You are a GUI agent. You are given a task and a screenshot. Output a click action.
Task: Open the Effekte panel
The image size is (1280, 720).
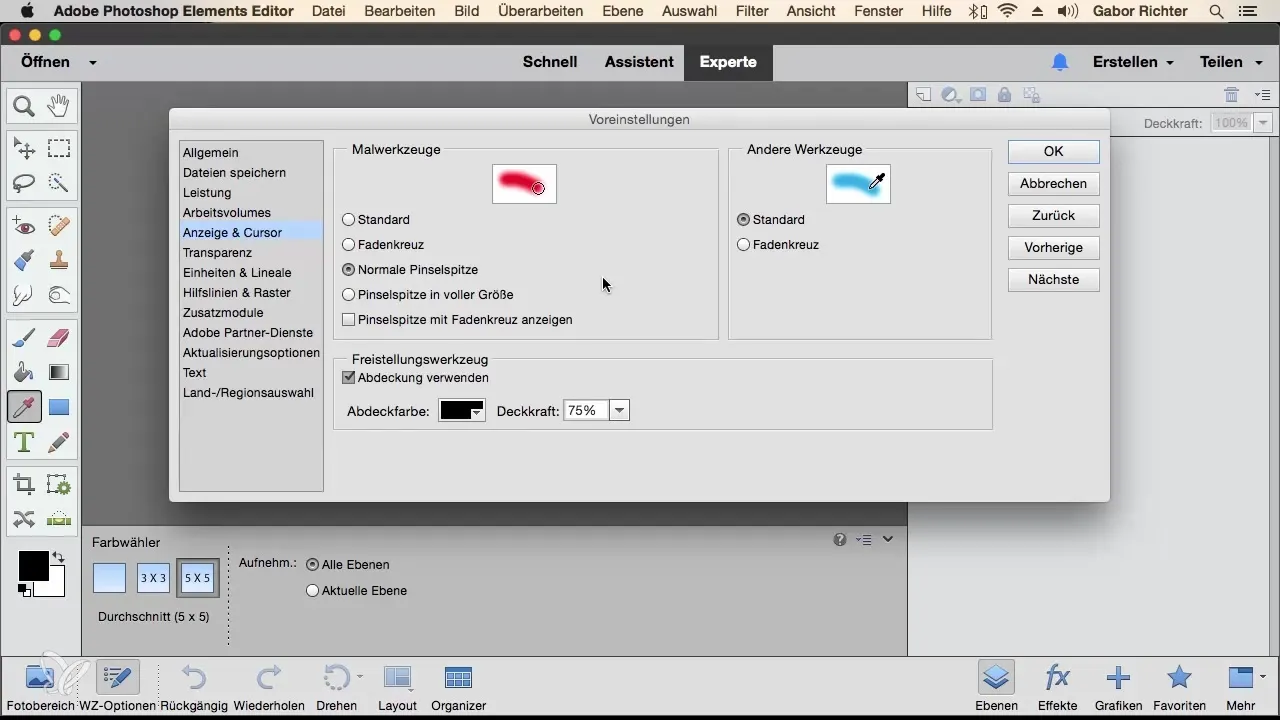1057,687
